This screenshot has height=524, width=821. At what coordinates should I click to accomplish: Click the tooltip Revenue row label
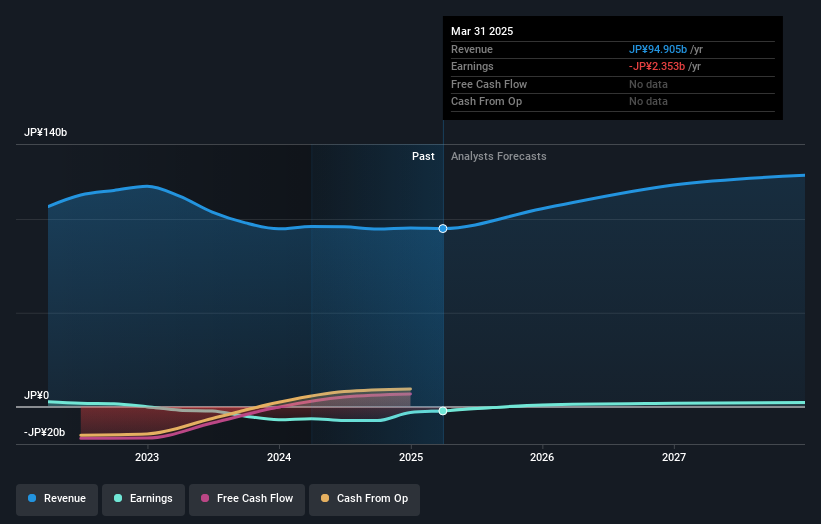click(472, 49)
